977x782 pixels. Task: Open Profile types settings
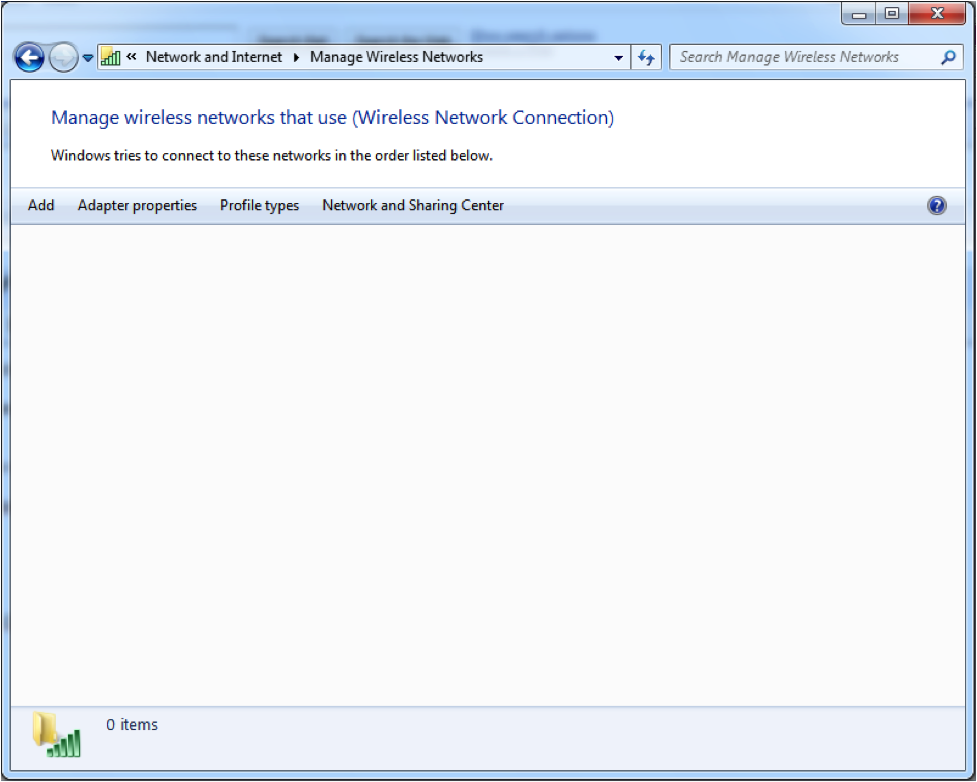click(x=259, y=205)
